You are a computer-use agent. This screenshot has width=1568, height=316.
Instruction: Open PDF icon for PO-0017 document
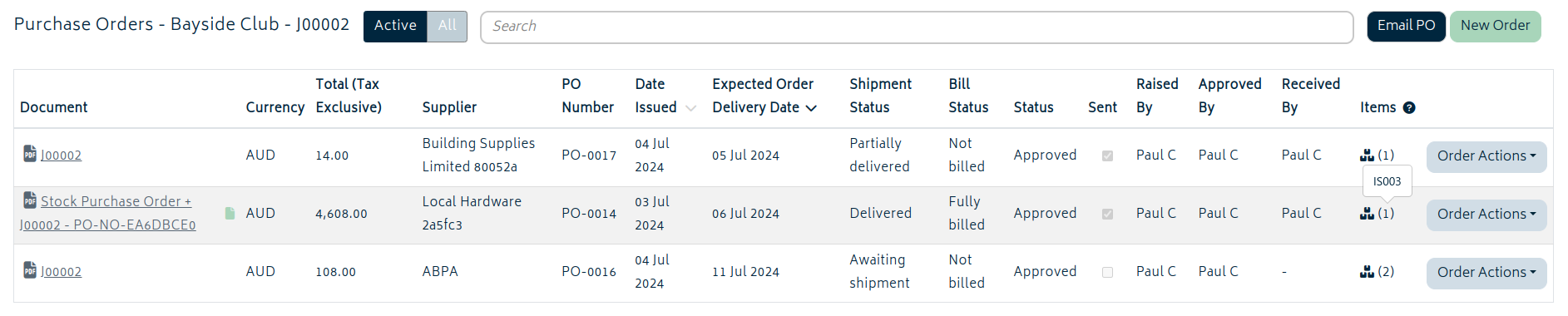29,154
